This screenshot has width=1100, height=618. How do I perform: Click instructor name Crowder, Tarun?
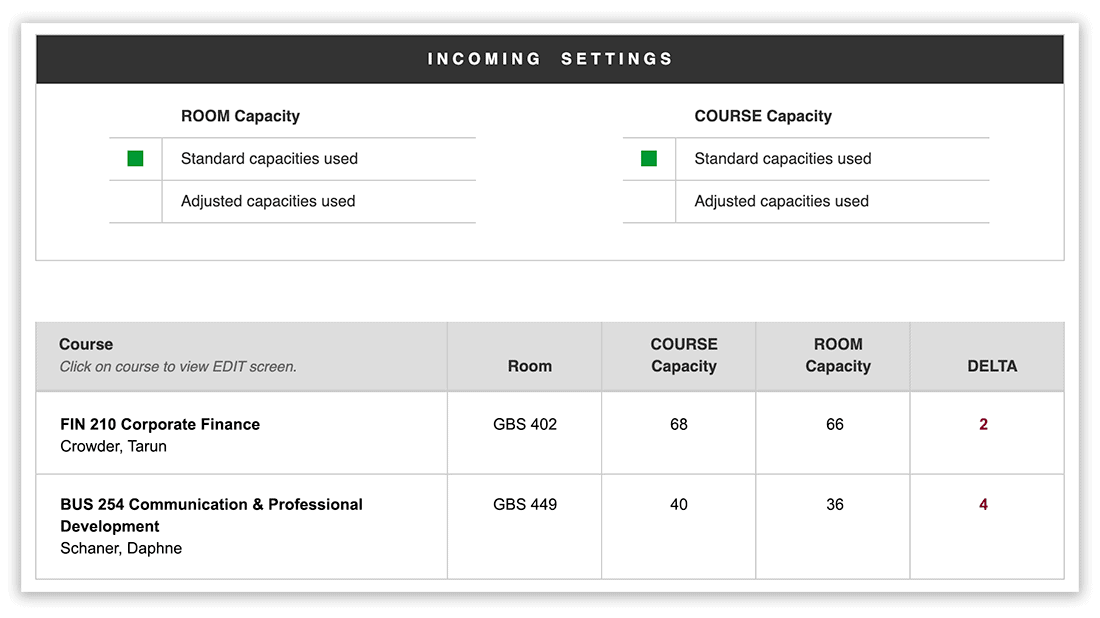[113, 446]
